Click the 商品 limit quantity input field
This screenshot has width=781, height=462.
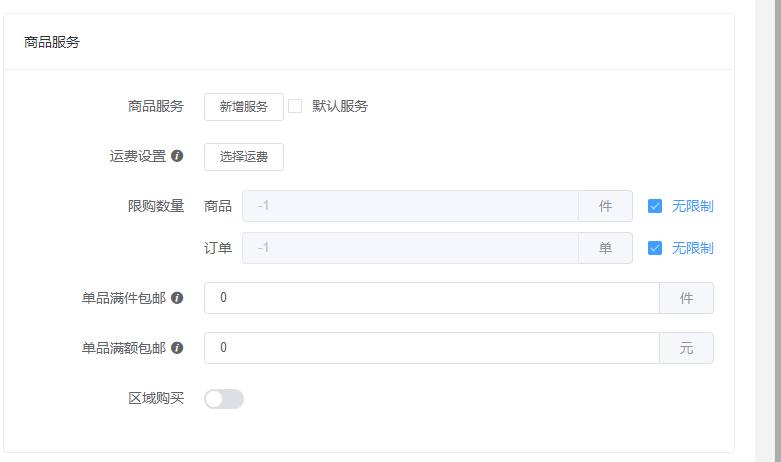tap(410, 206)
